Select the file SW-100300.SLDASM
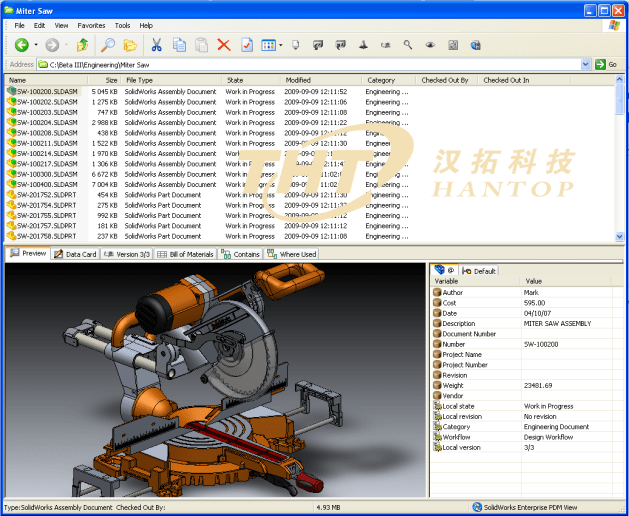Viewport: 629px width, 516px height. coord(47,174)
